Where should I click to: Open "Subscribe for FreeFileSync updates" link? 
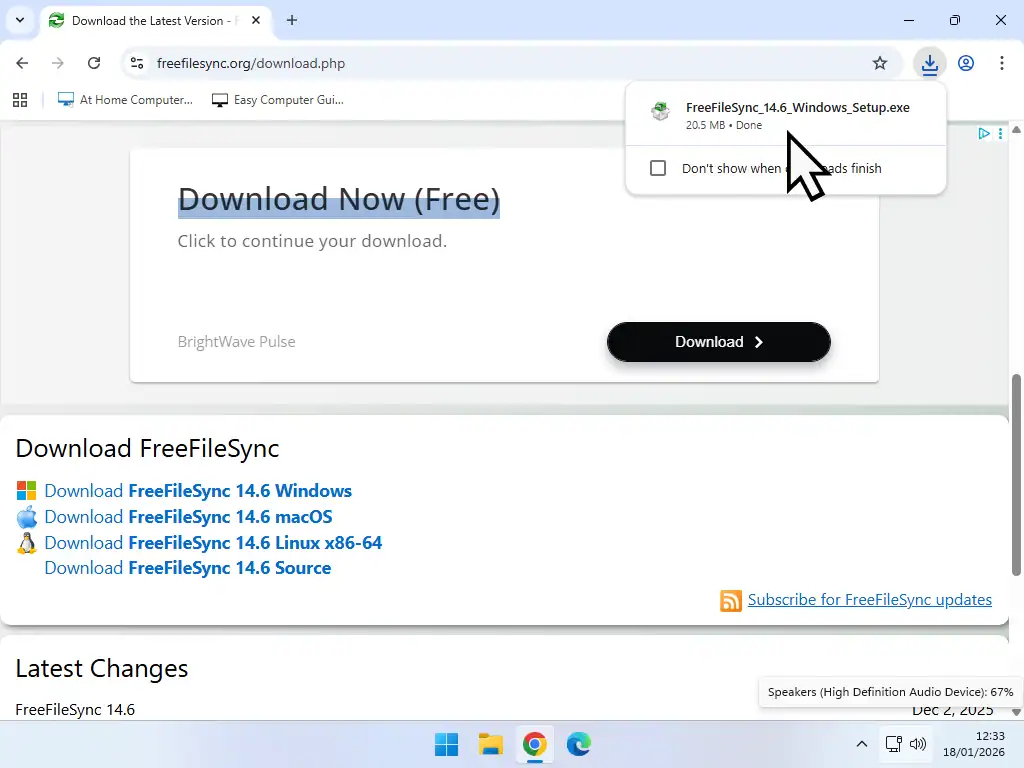870,600
